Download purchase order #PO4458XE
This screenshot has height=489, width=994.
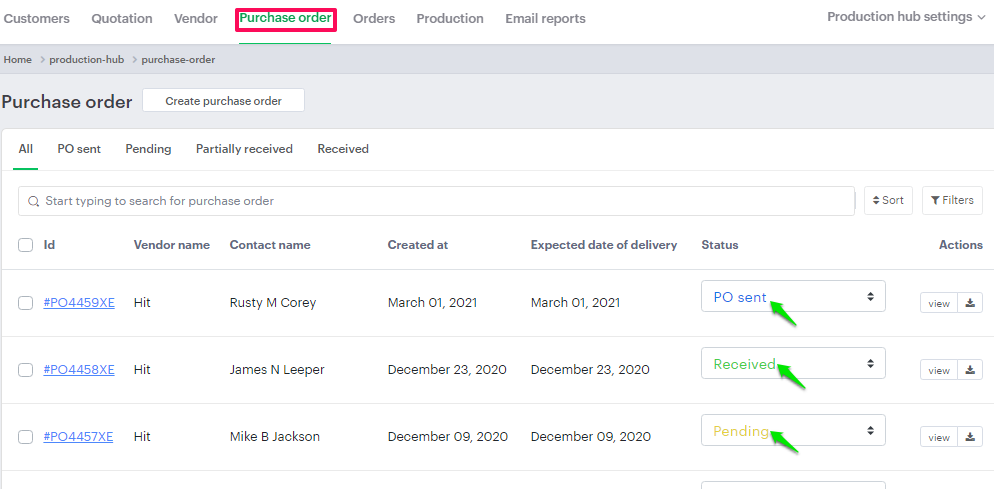pos(970,370)
